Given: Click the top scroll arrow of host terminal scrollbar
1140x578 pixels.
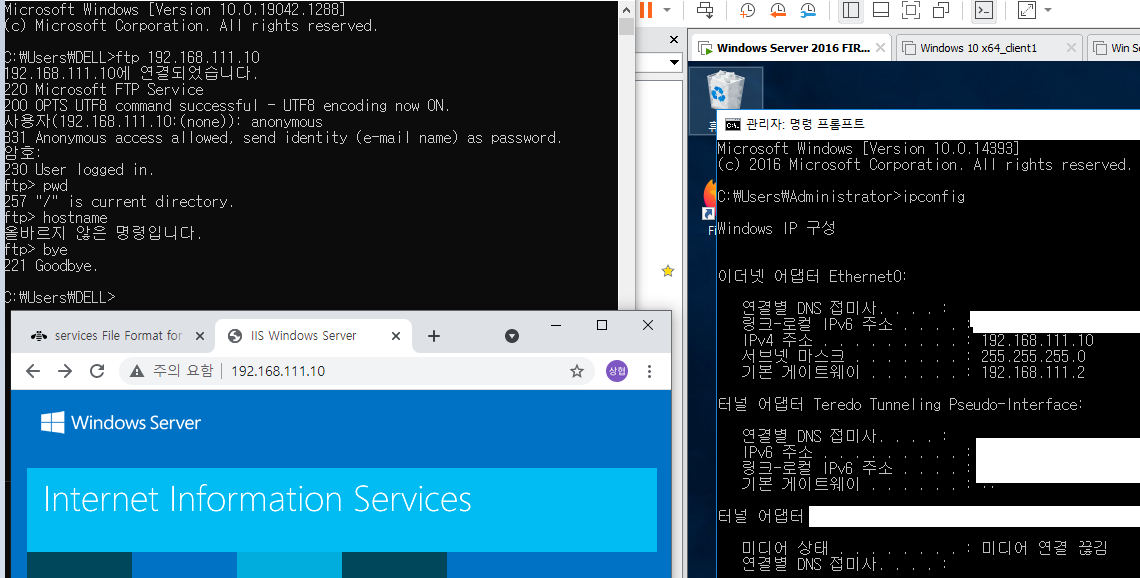Looking at the screenshot, I should (x=626, y=9).
